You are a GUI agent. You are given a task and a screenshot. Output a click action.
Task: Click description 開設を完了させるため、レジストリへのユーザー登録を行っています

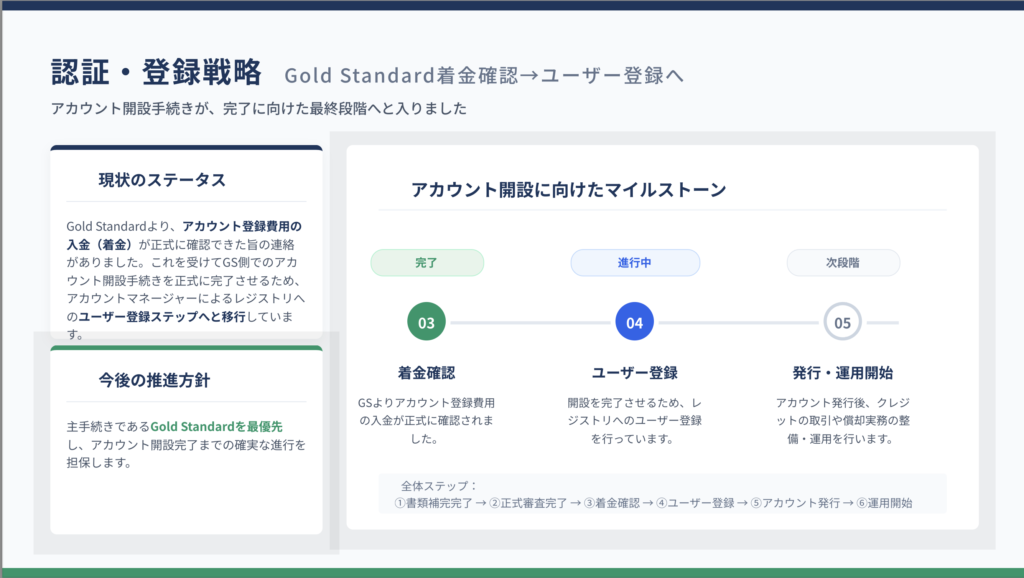(x=634, y=421)
